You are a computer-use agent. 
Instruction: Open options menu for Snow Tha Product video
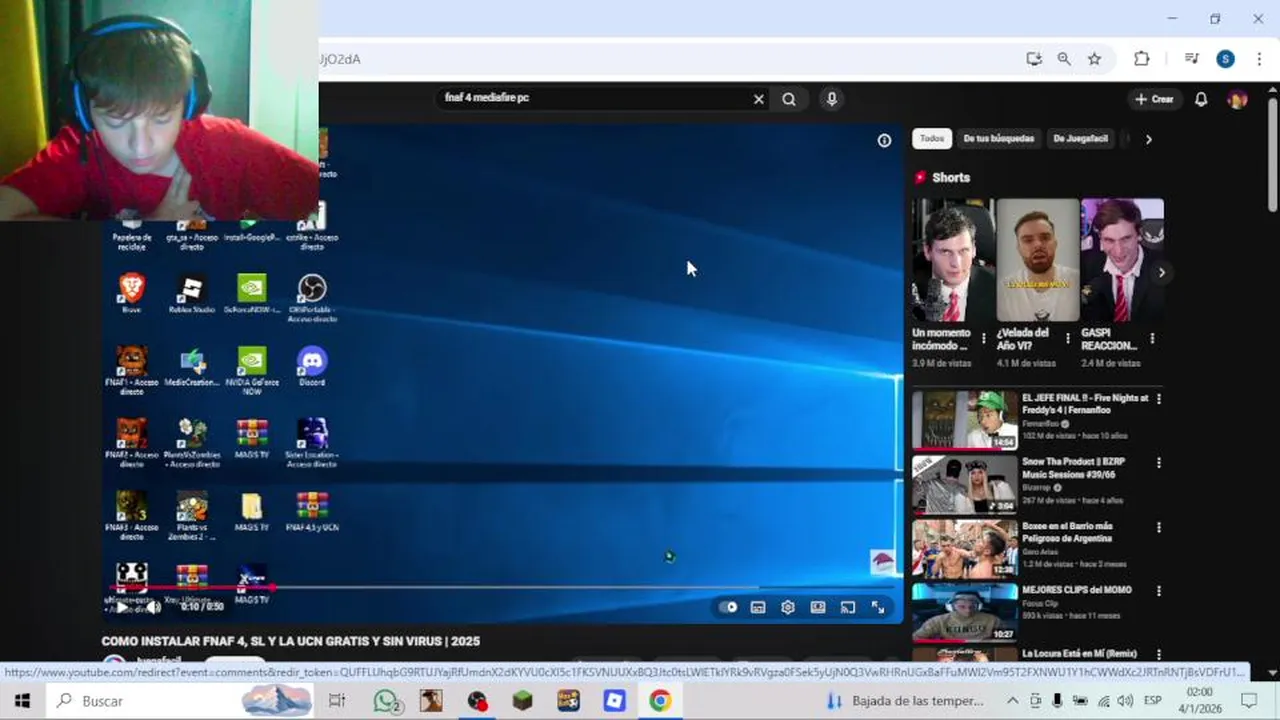1159,463
